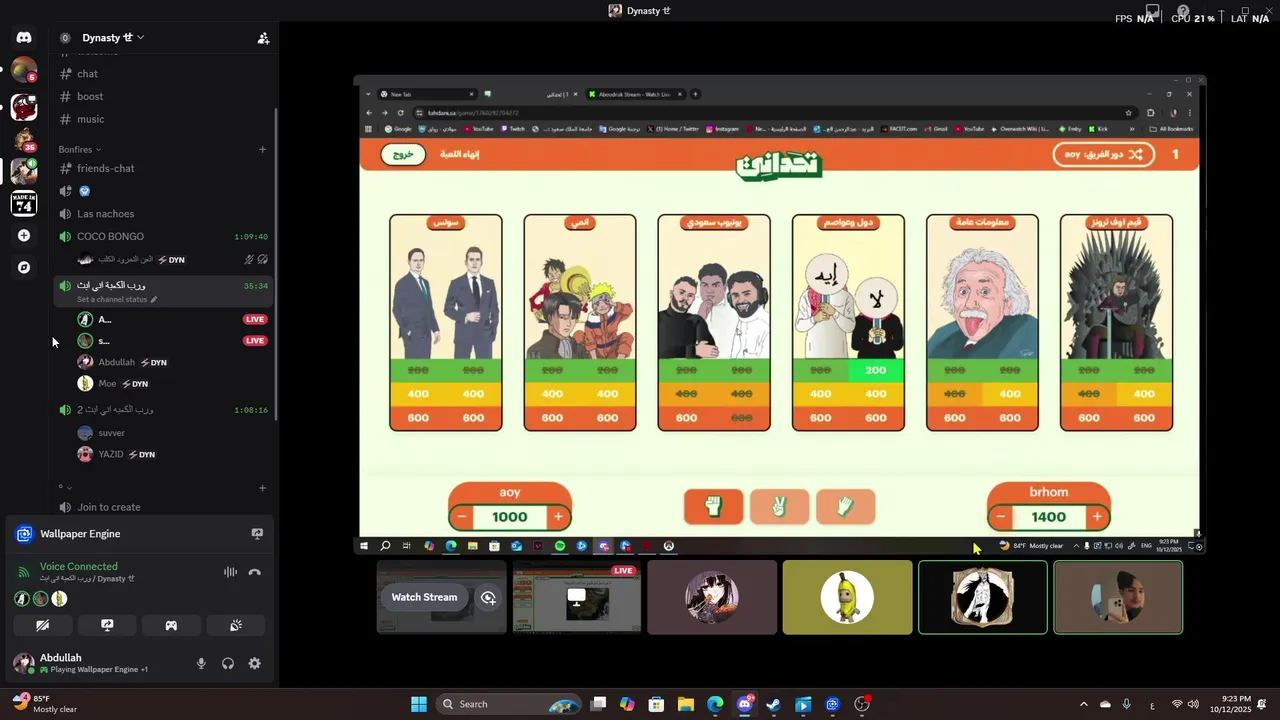Screen dimensions: 1280x720
Task: Open Microsoft Edge from taskbar
Action: pyautogui.click(x=715, y=704)
